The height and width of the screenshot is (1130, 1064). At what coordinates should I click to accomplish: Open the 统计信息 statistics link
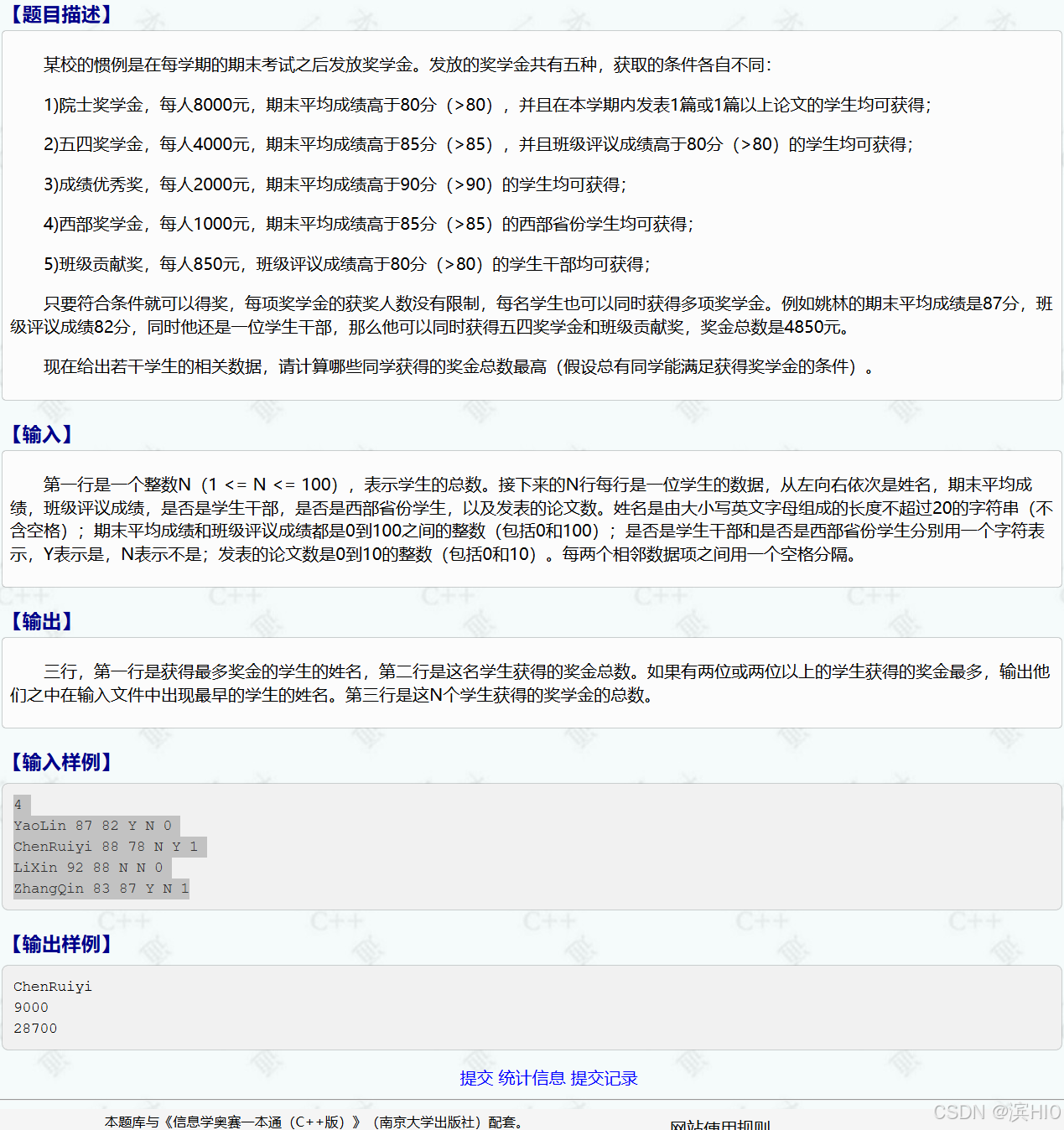(532, 1078)
